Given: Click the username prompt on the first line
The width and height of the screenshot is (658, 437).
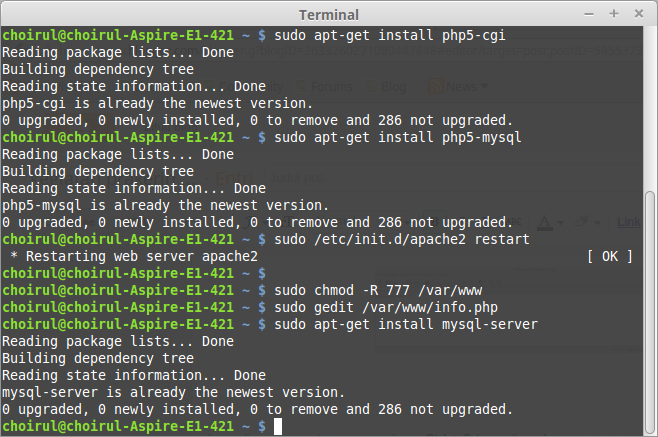Looking at the screenshot, I should (118, 35).
